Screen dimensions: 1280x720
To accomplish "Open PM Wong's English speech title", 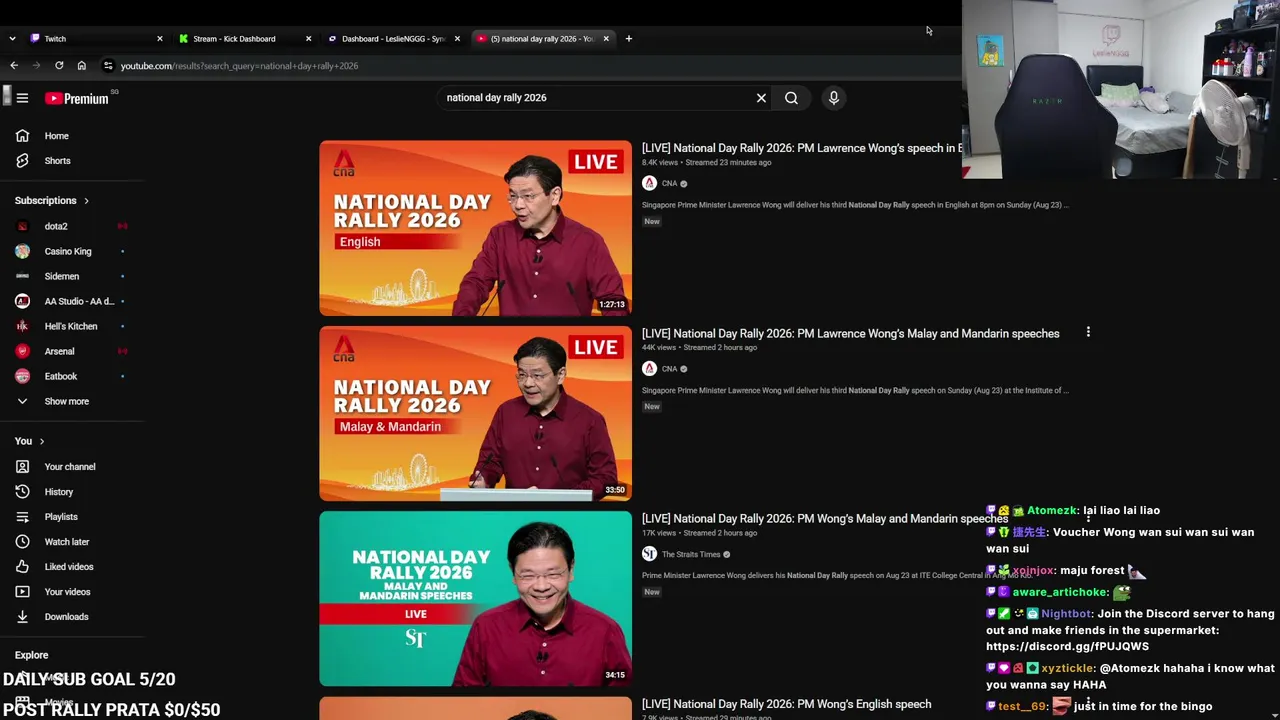I will pyautogui.click(x=786, y=704).
